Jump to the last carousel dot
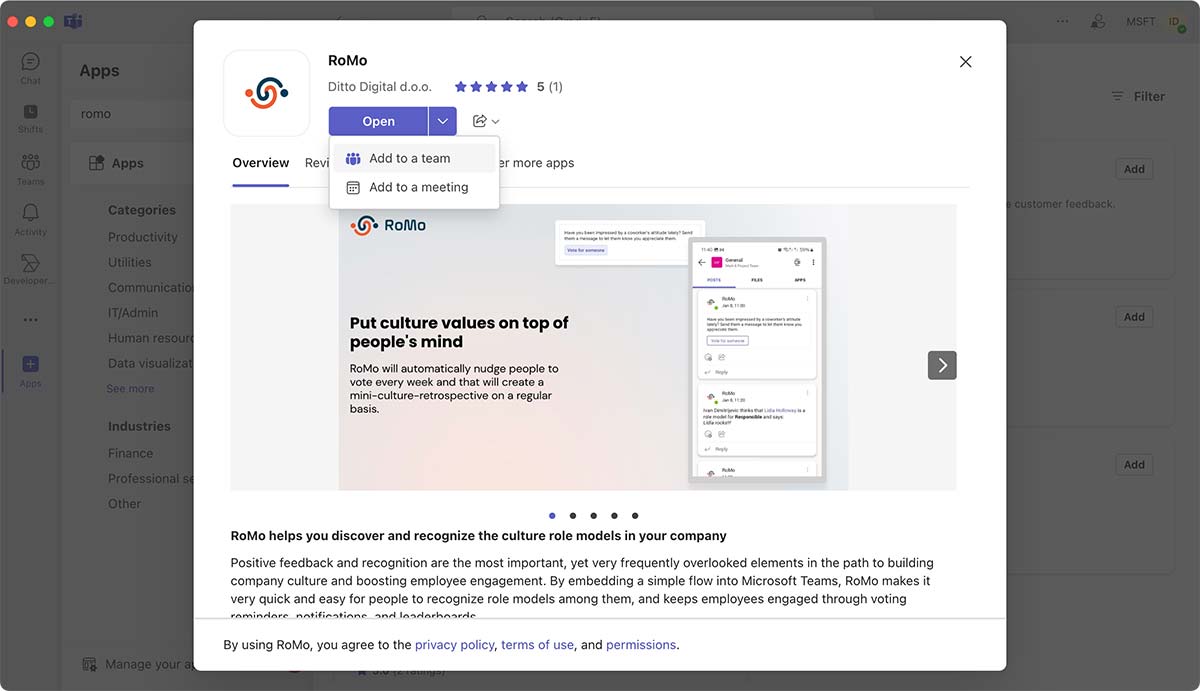Image resolution: width=1200 pixels, height=691 pixels. coord(635,516)
